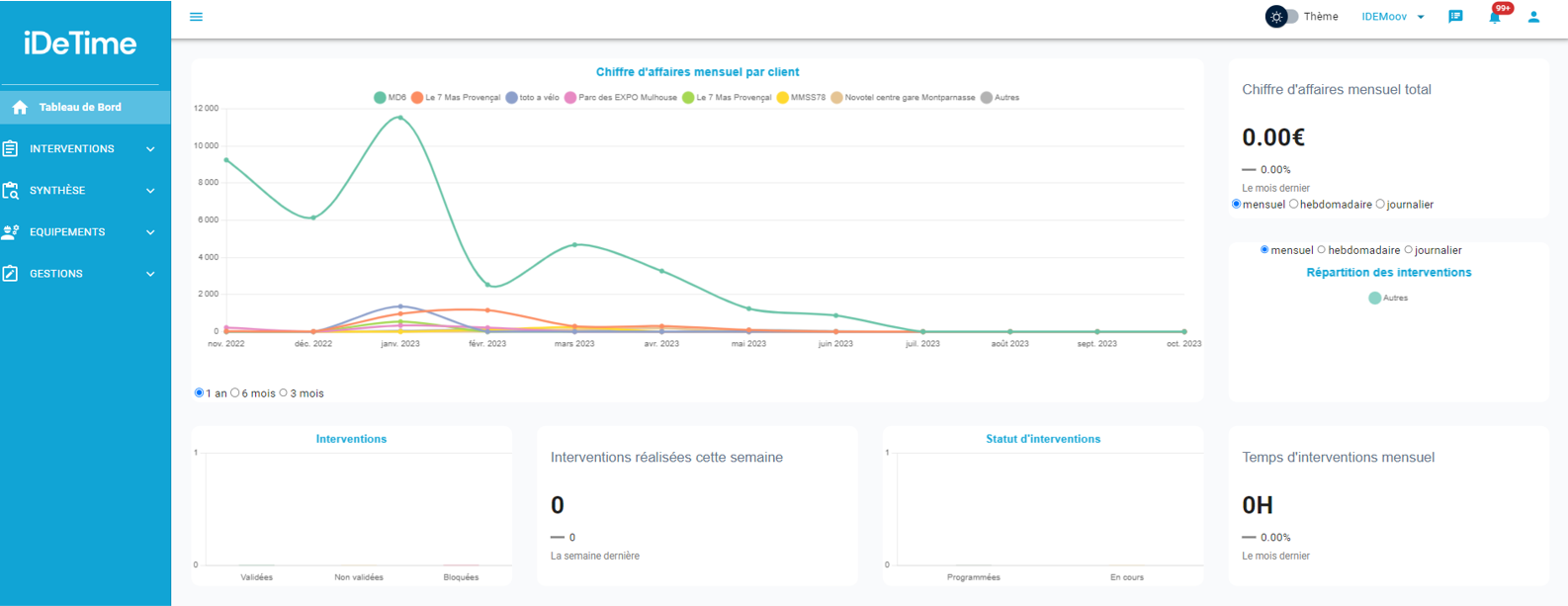The width and height of the screenshot is (1568, 606).
Task: Select 'mensuel' under Chiffre d'affaires total
Action: pyautogui.click(x=1236, y=204)
